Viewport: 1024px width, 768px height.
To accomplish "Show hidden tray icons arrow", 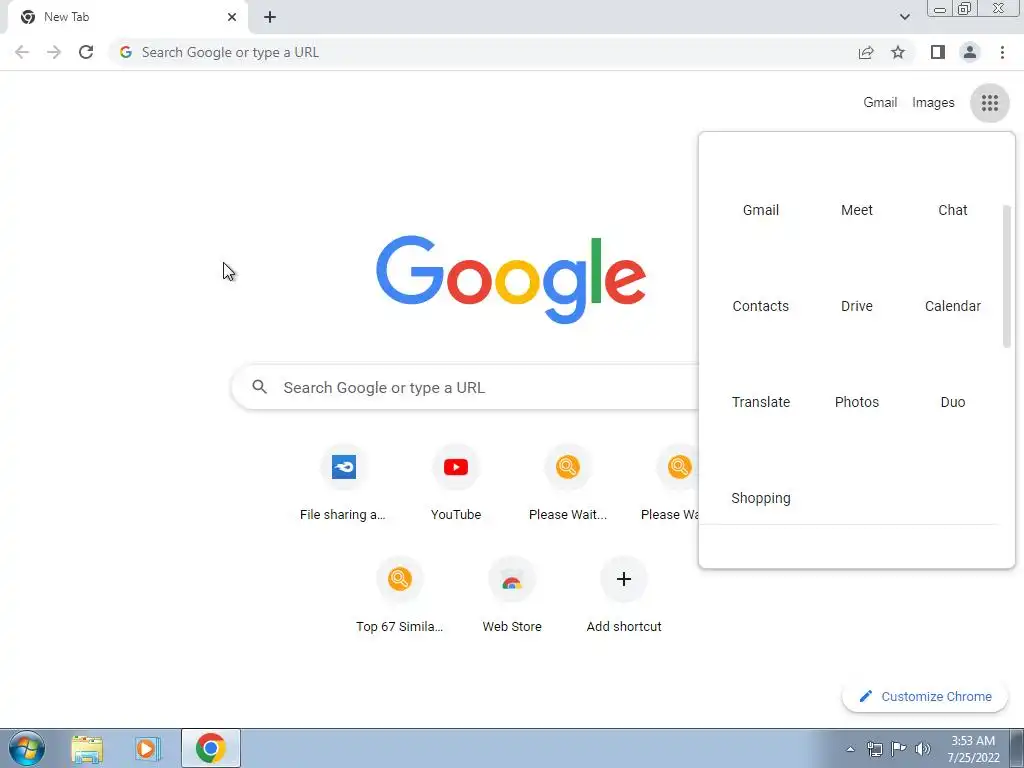I will tap(850, 749).
